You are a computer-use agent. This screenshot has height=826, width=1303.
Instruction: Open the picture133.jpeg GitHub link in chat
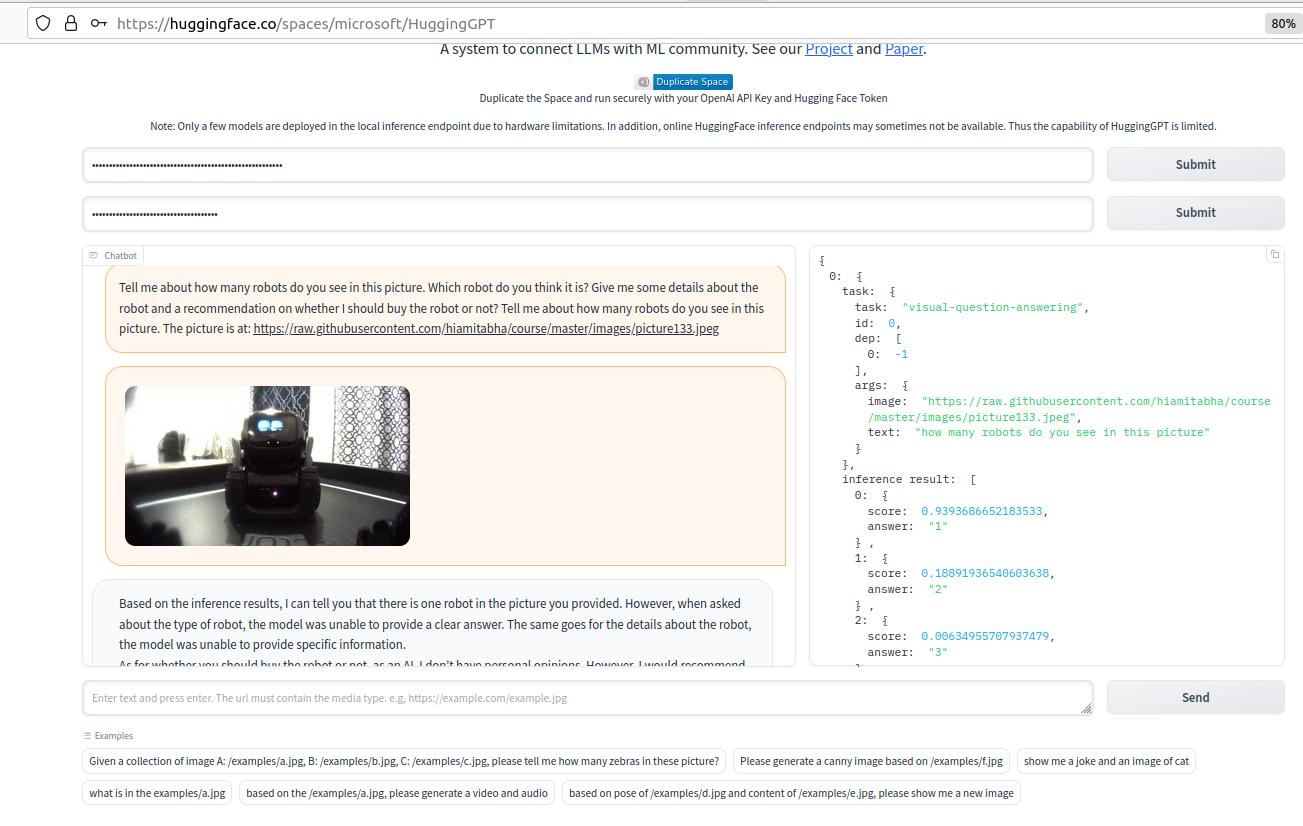click(486, 329)
